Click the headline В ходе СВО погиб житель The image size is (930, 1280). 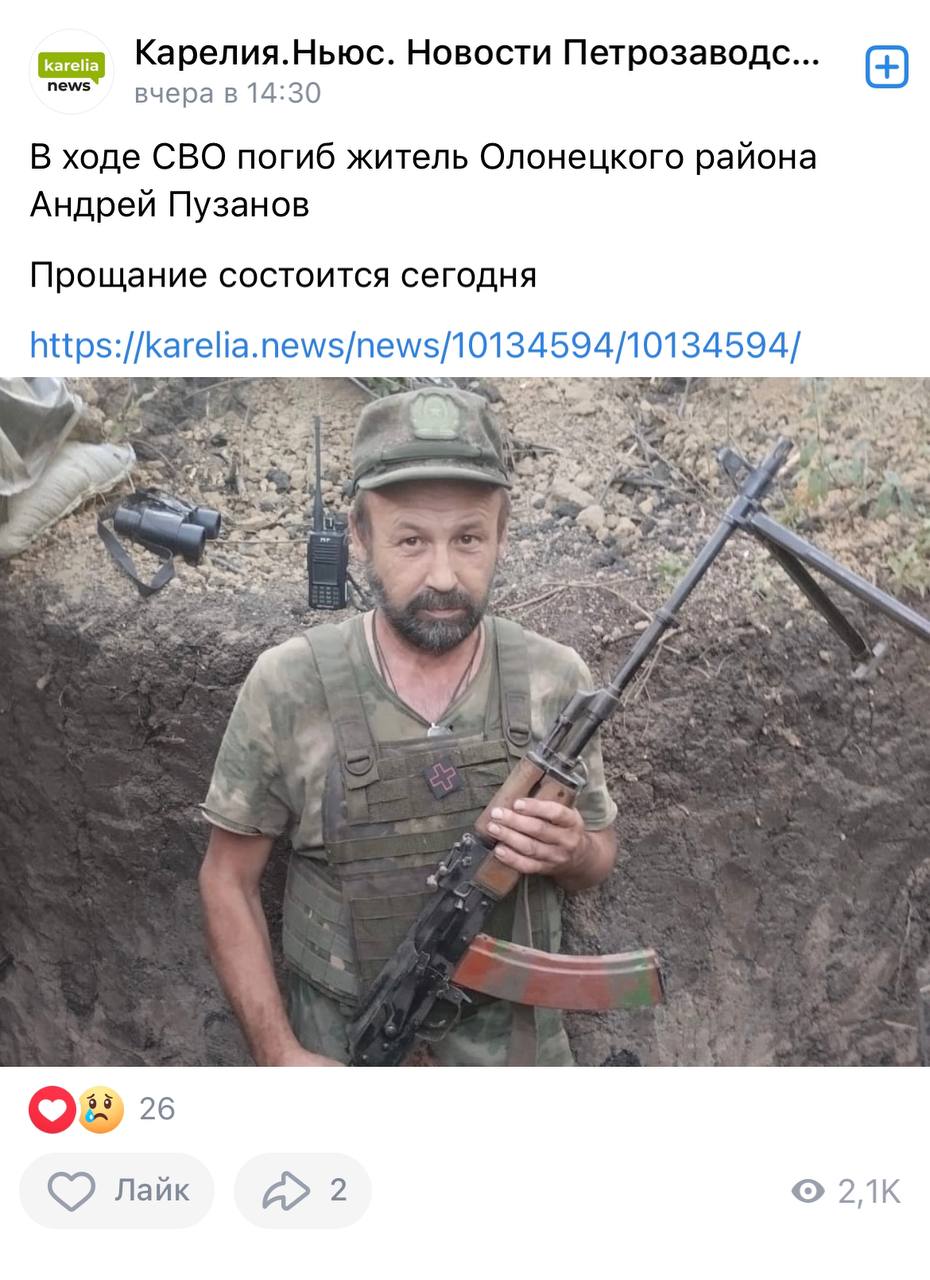[251, 157]
